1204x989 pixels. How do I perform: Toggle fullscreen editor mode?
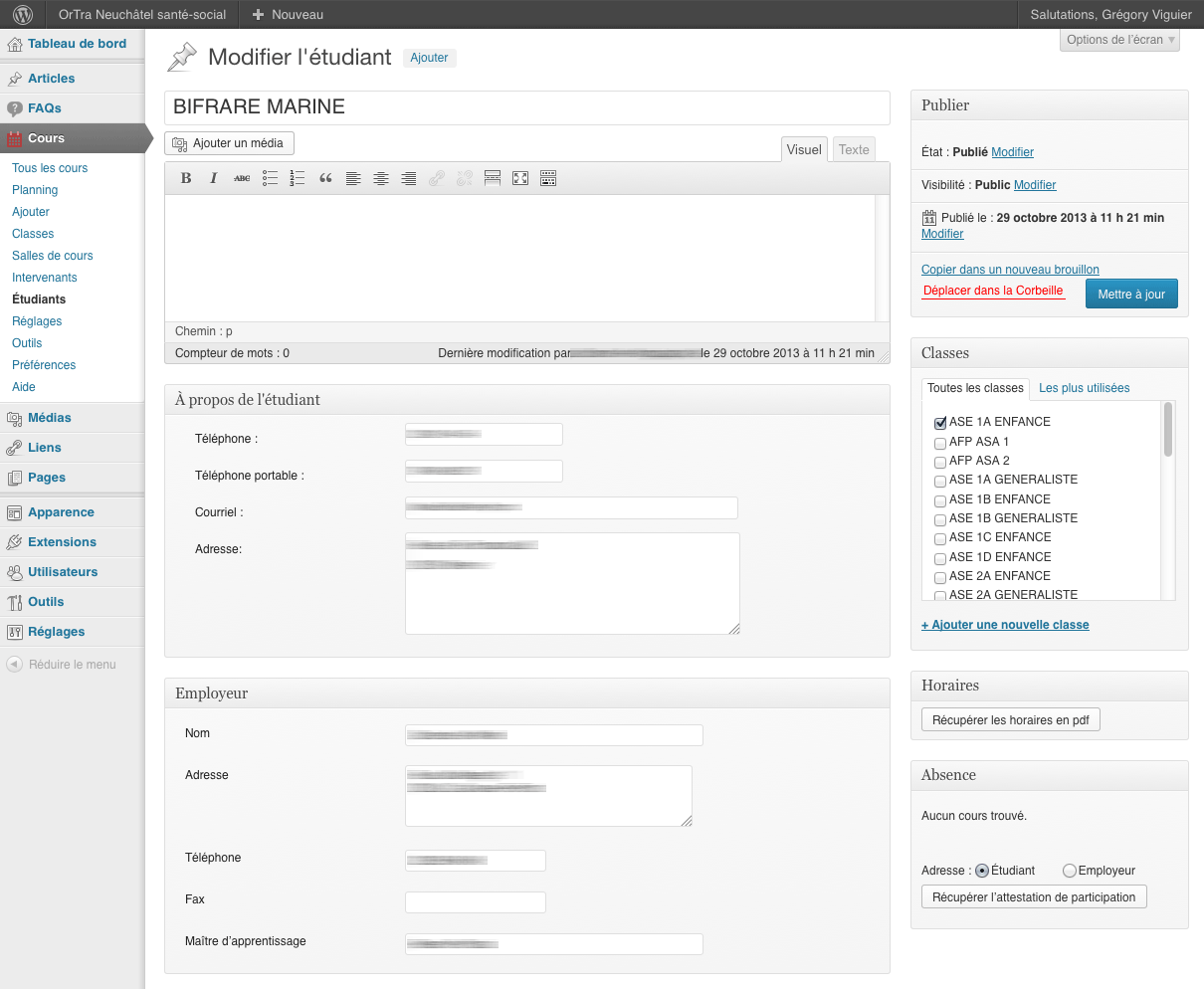[x=520, y=178]
